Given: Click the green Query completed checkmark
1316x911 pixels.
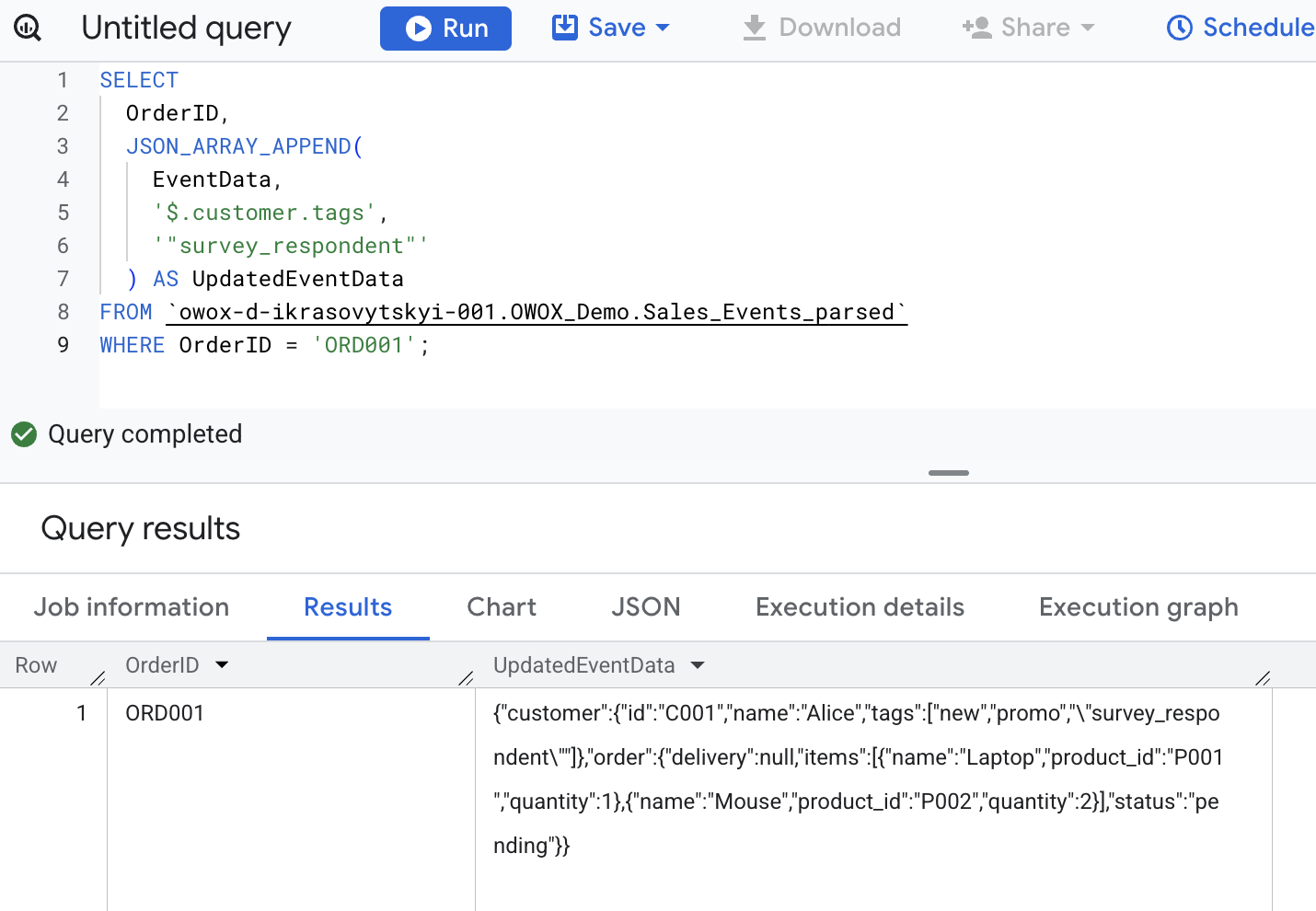Looking at the screenshot, I should 24,434.
